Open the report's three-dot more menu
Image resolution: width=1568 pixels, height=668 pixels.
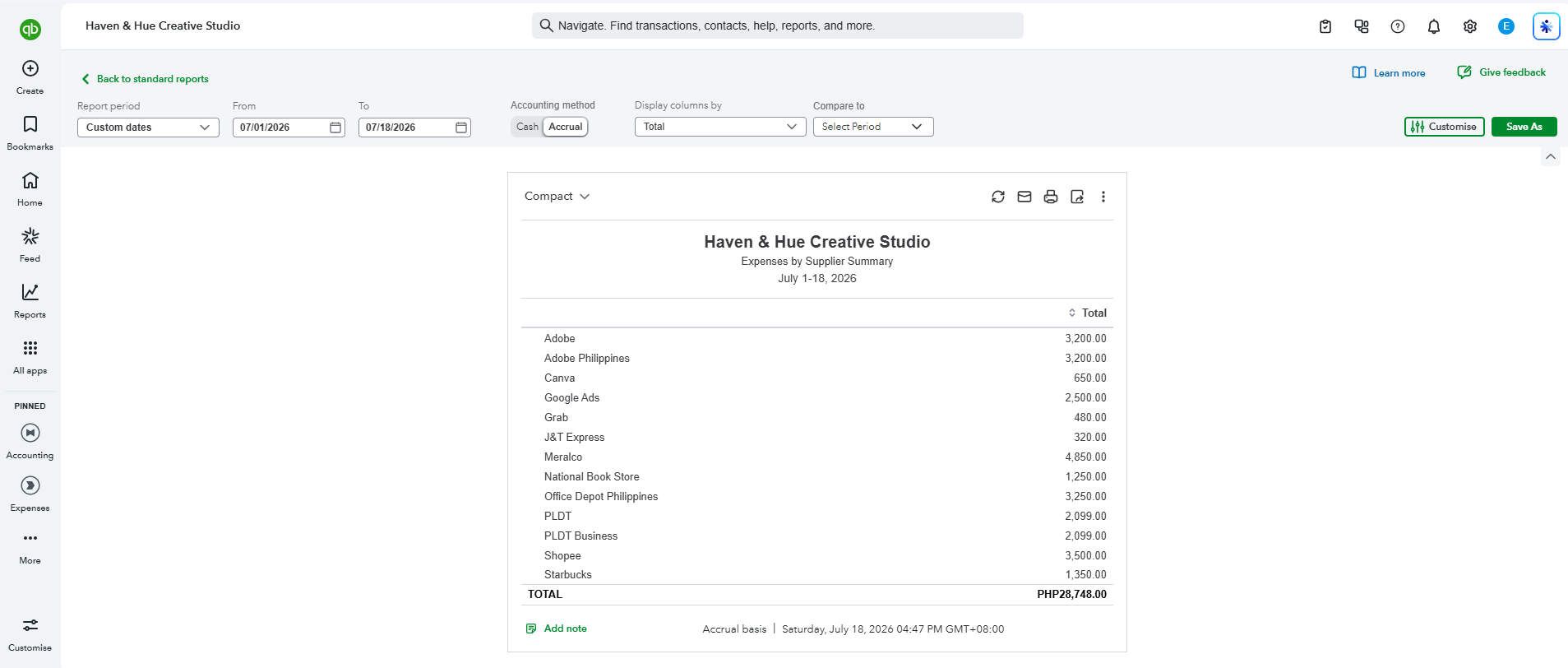(x=1103, y=197)
